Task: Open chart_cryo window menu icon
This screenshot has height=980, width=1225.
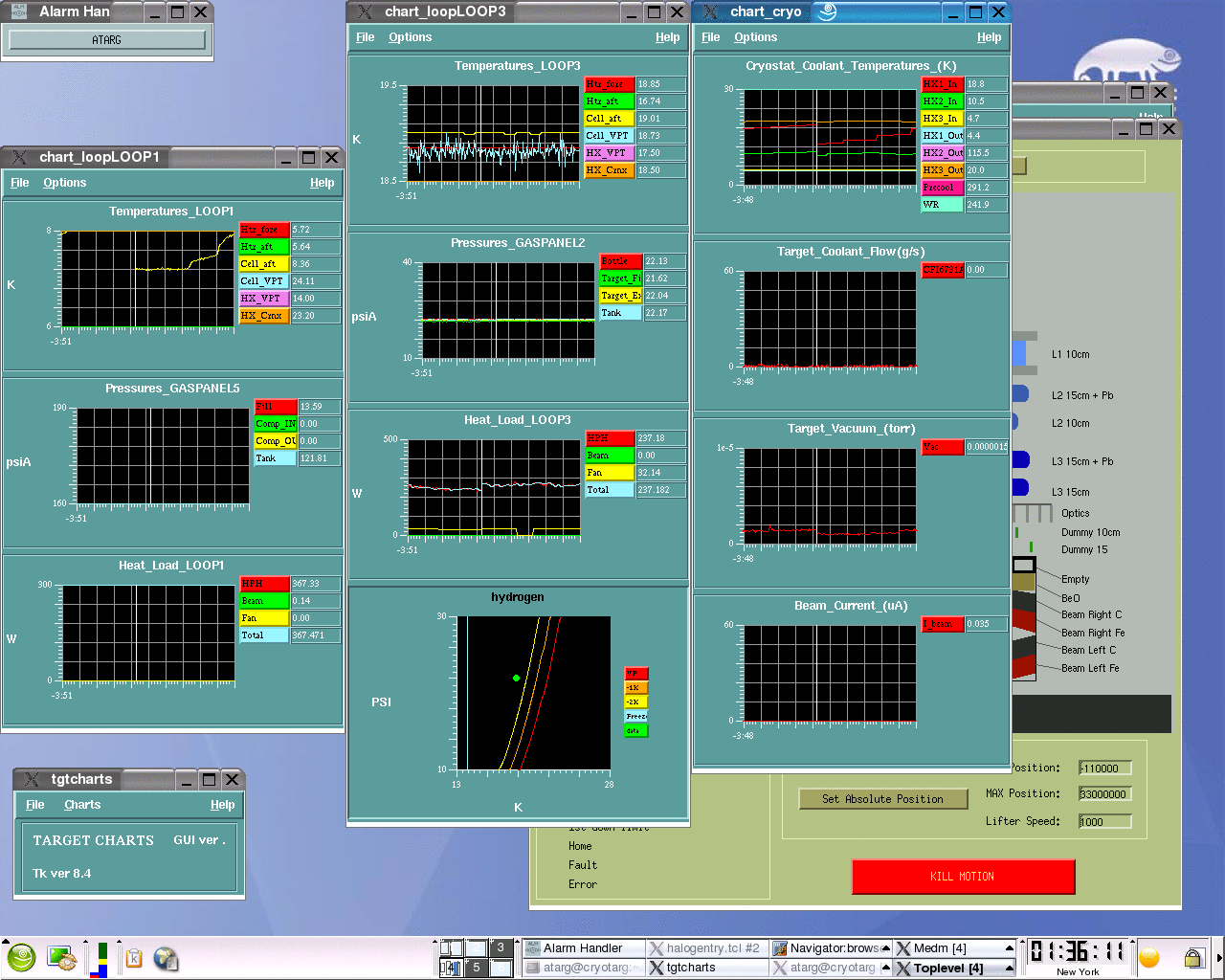Action: [710, 11]
